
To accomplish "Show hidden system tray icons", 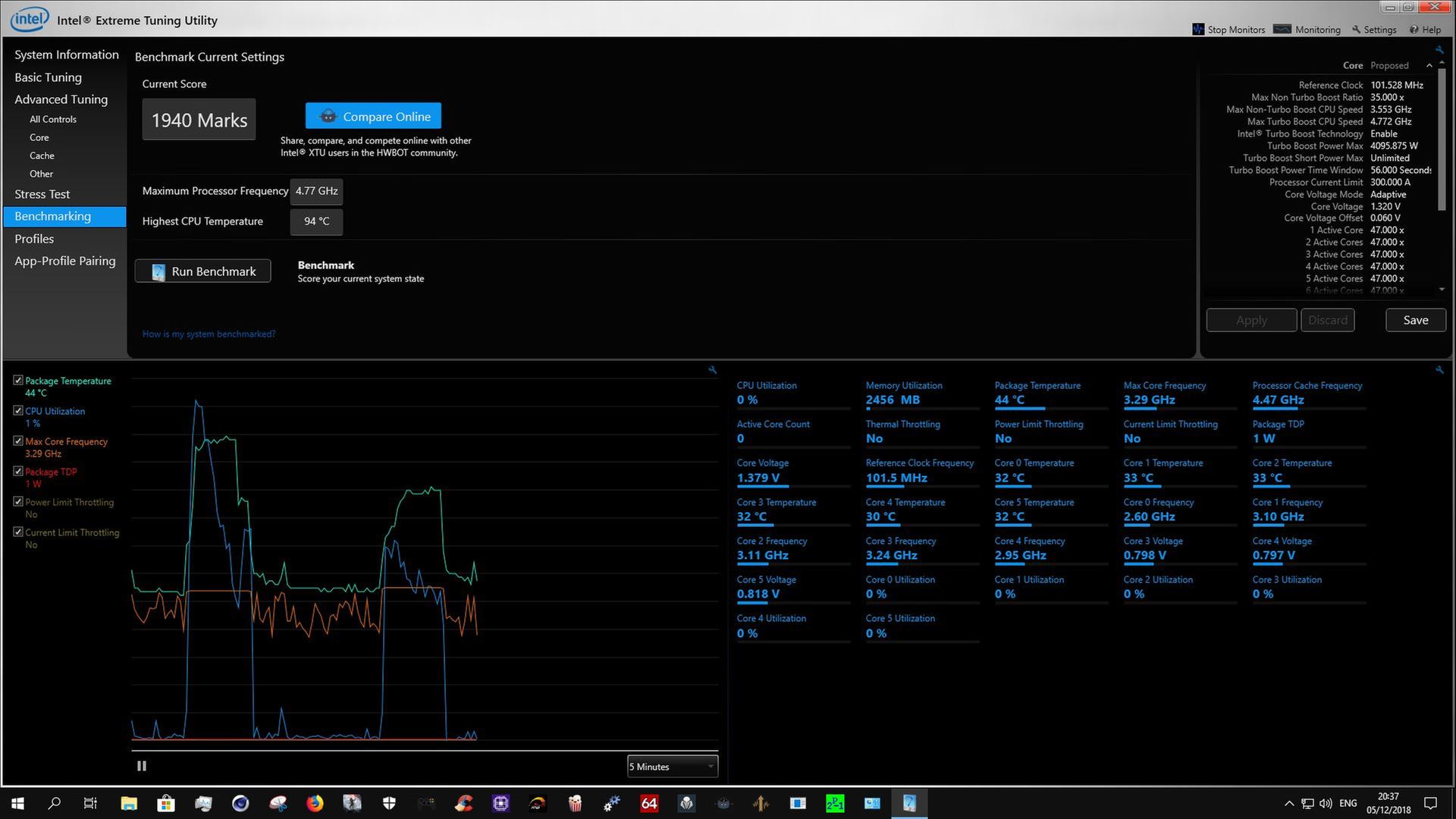I will [x=1289, y=803].
